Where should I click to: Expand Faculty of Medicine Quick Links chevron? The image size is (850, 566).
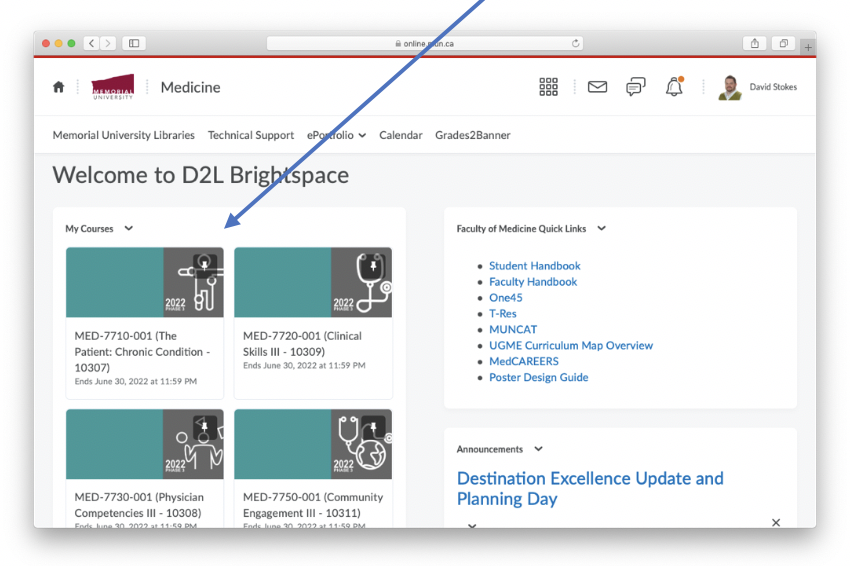tap(601, 228)
